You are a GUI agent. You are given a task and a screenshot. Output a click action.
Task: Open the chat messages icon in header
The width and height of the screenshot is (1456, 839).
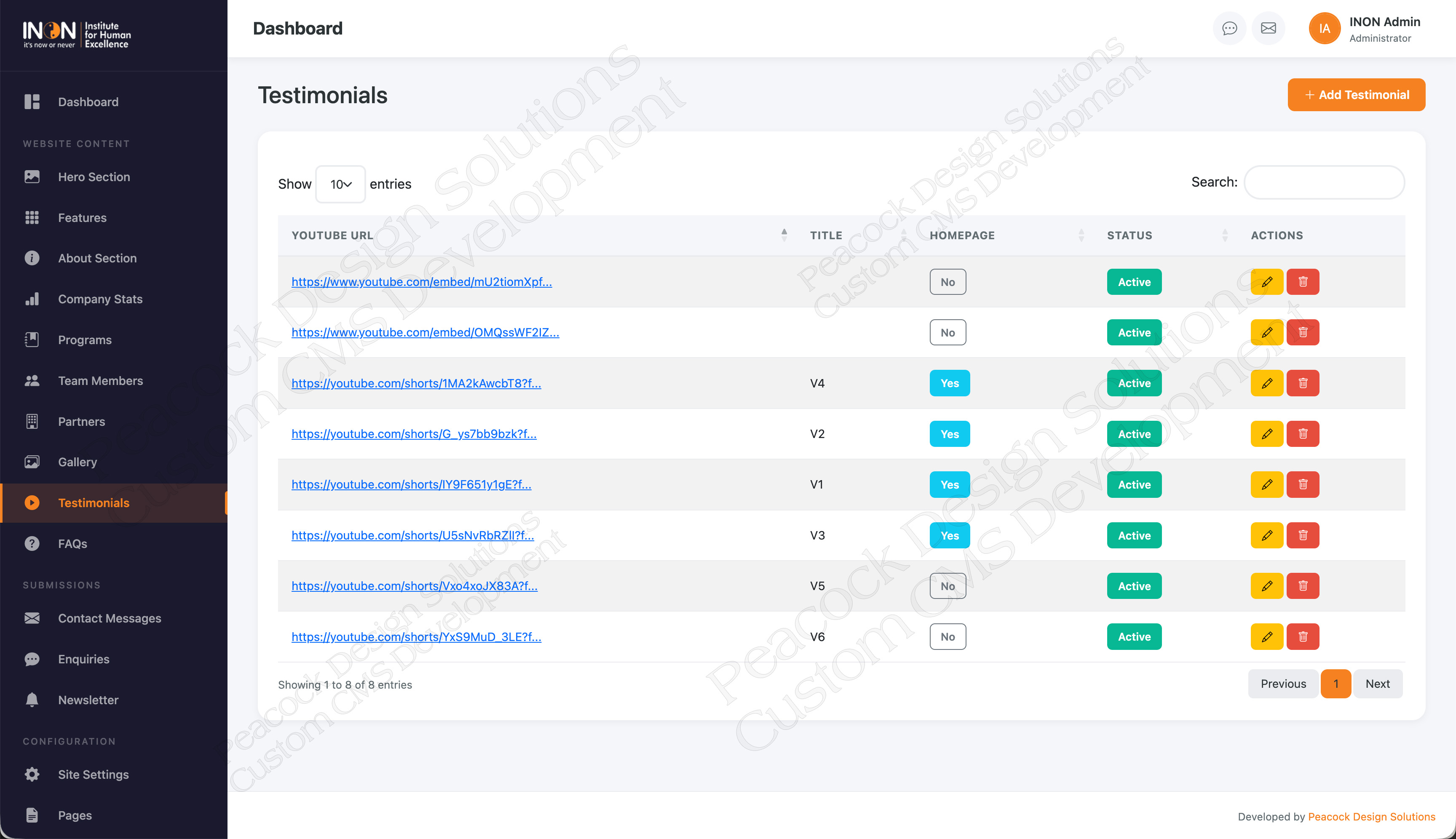[1229, 28]
